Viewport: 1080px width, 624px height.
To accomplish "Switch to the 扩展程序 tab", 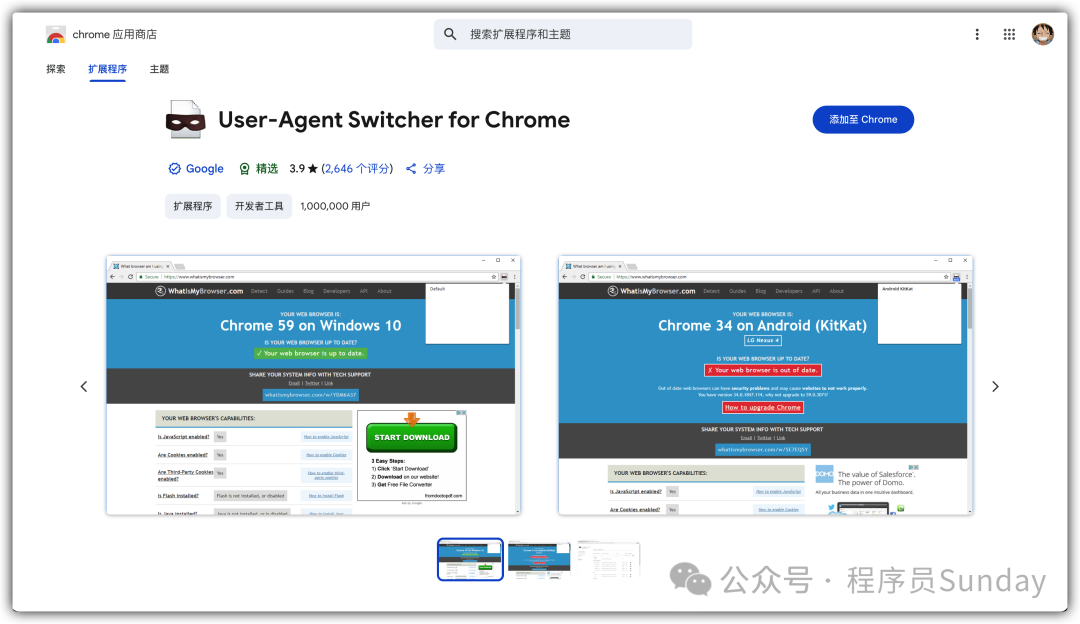I will point(107,69).
